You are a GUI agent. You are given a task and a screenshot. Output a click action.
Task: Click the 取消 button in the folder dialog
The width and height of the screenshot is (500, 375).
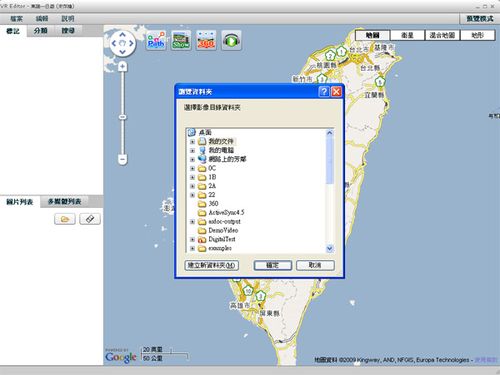[315, 265]
